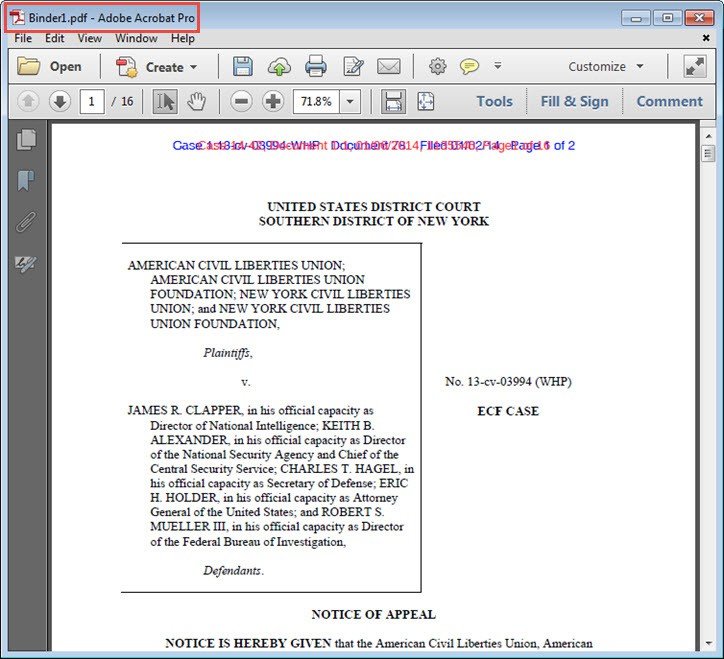Open the Fill & Sign pane
Viewport: 724px width, 659px height.
pyautogui.click(x=574, y=101)
